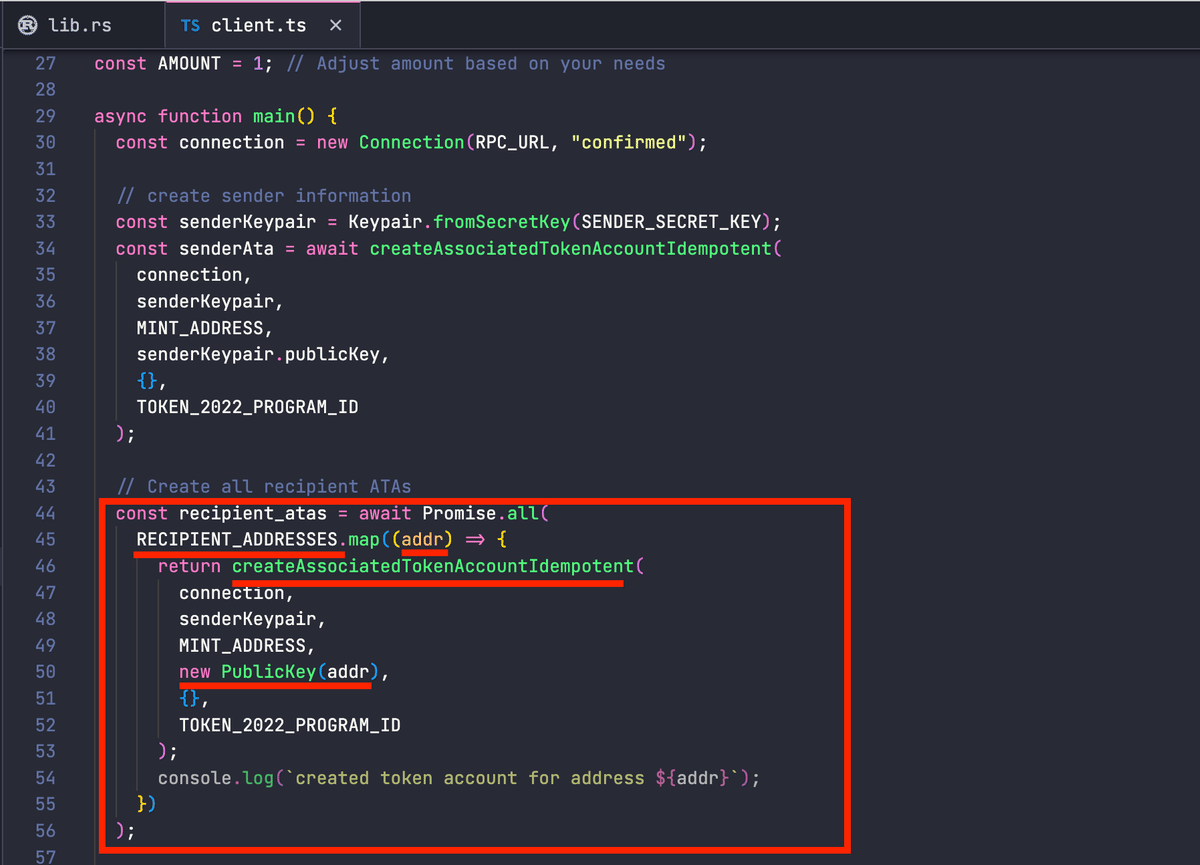Click the TS icon on client.ts tab
Image resolution: width=1200 pixels, height=865 pixels.
coord(190,26)
